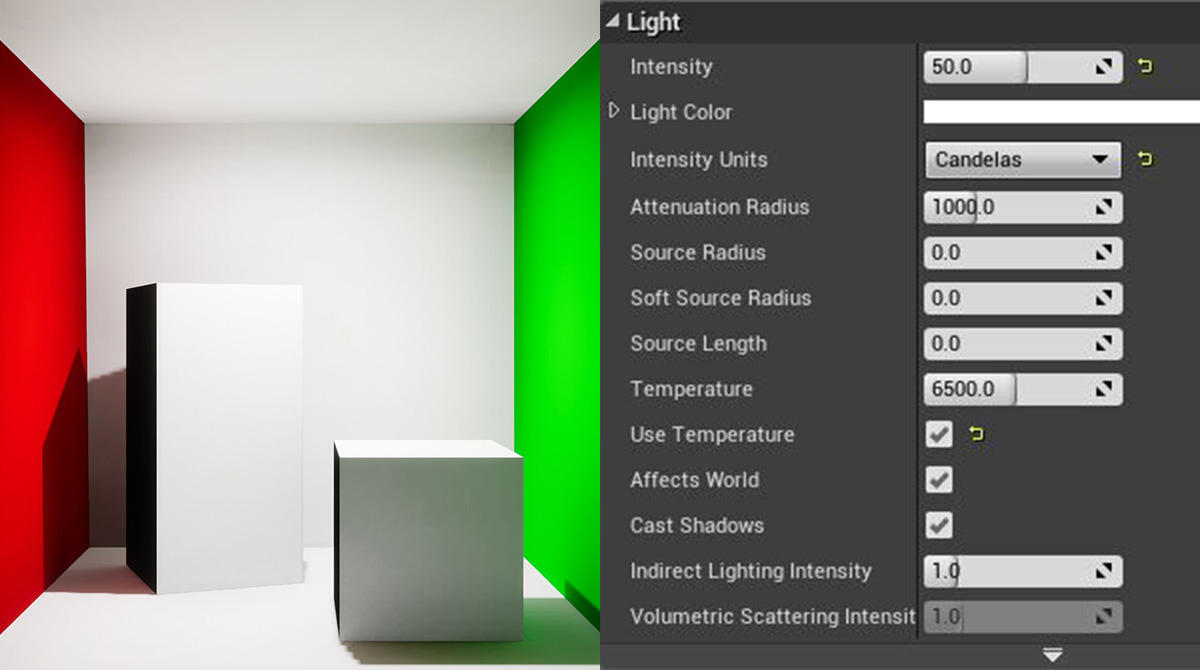The image size is (1200, 670).
Task: Reset Intensity to default using yellow arrow
Action: 1145,67
